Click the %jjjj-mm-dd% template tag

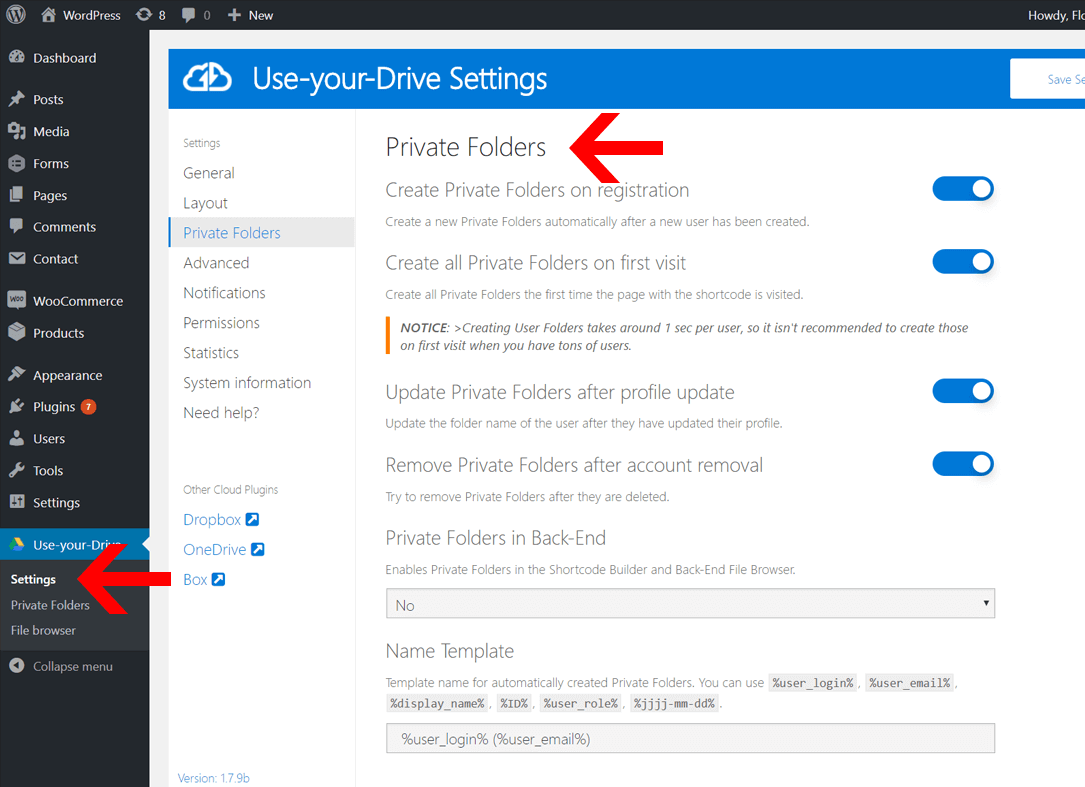click(675, 703)
